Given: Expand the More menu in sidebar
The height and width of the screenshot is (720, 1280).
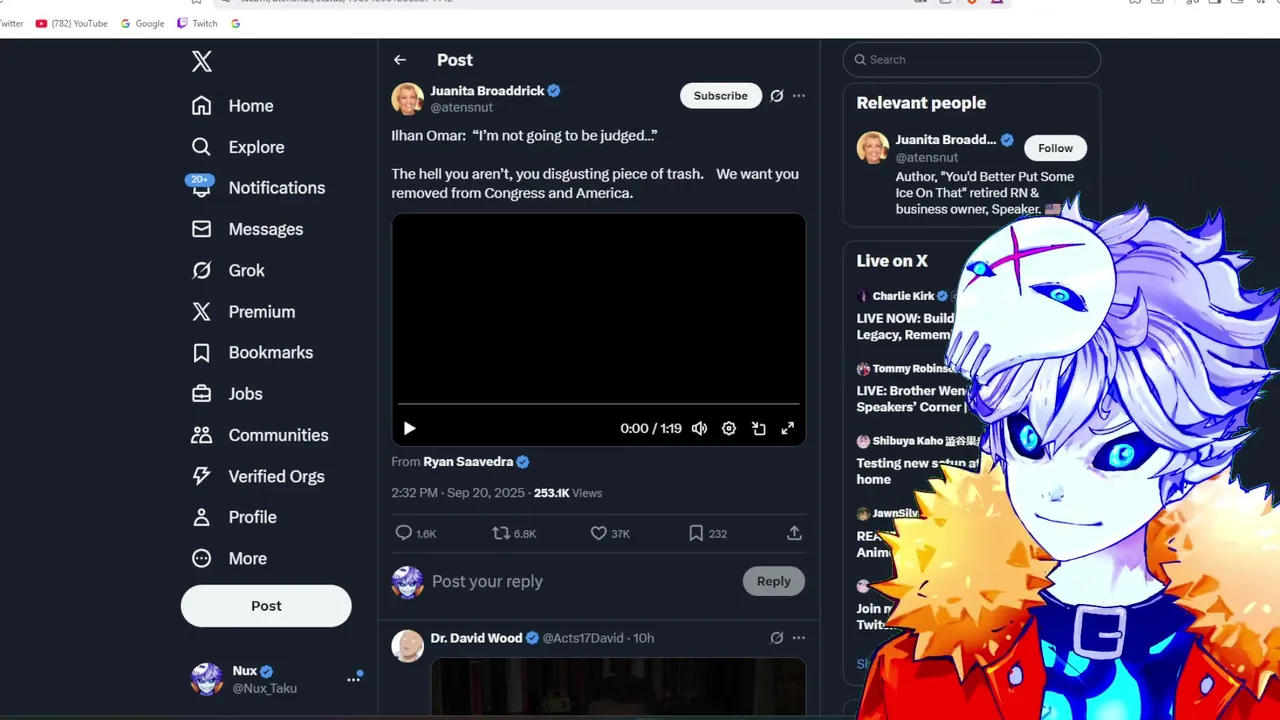Looking at the screenshot, I should [x=229, y=559].
